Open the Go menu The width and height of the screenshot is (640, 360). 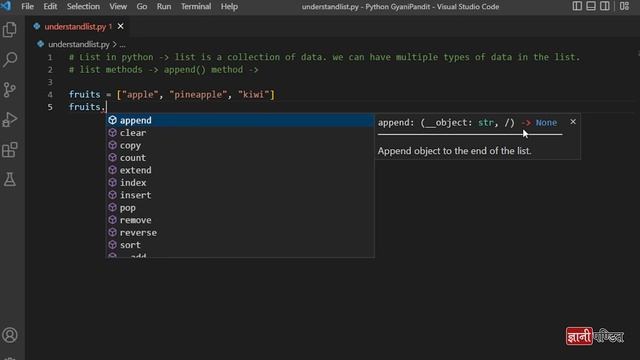(142, 7)
